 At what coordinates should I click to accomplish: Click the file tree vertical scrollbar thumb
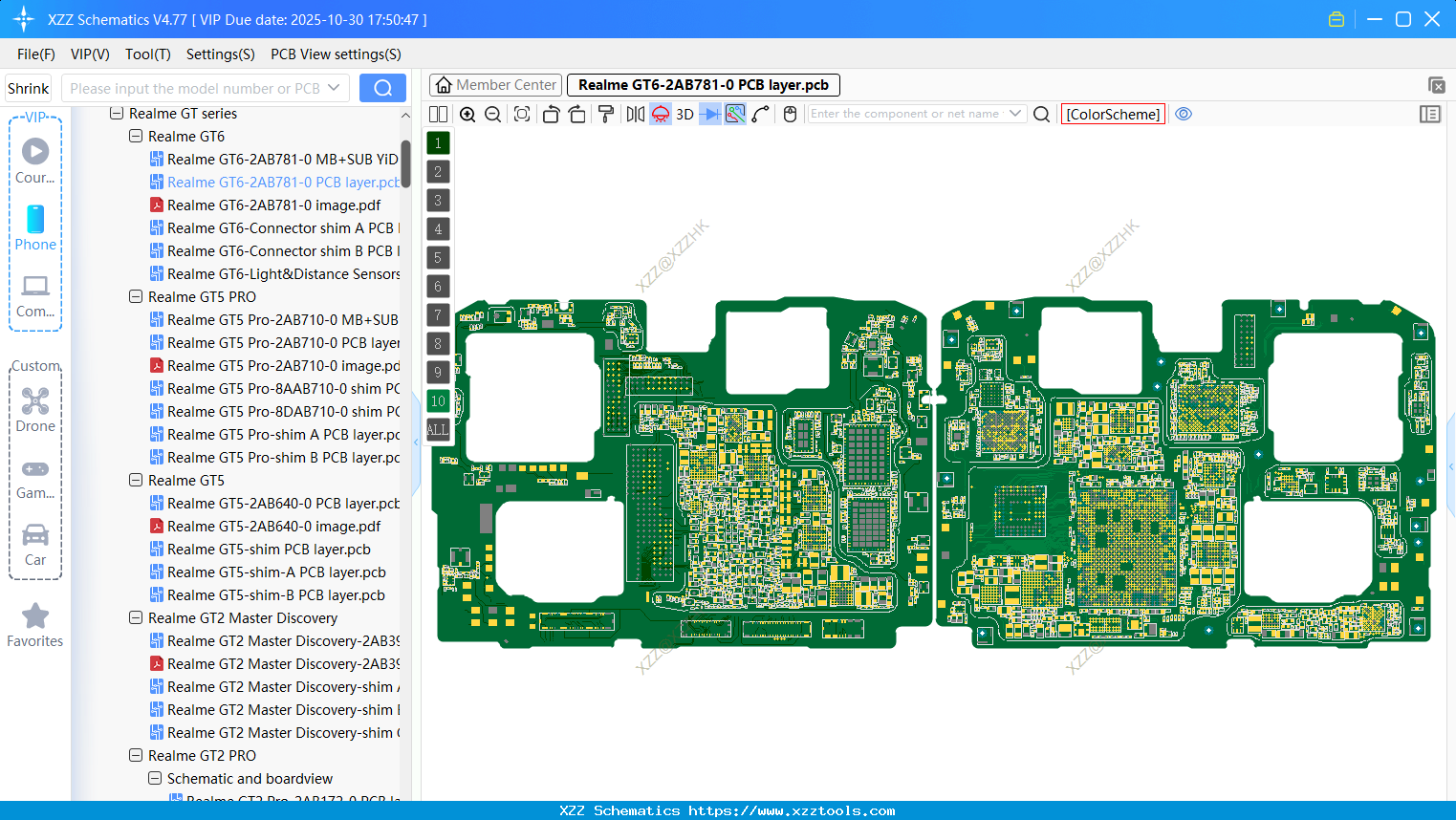(405, 164)
